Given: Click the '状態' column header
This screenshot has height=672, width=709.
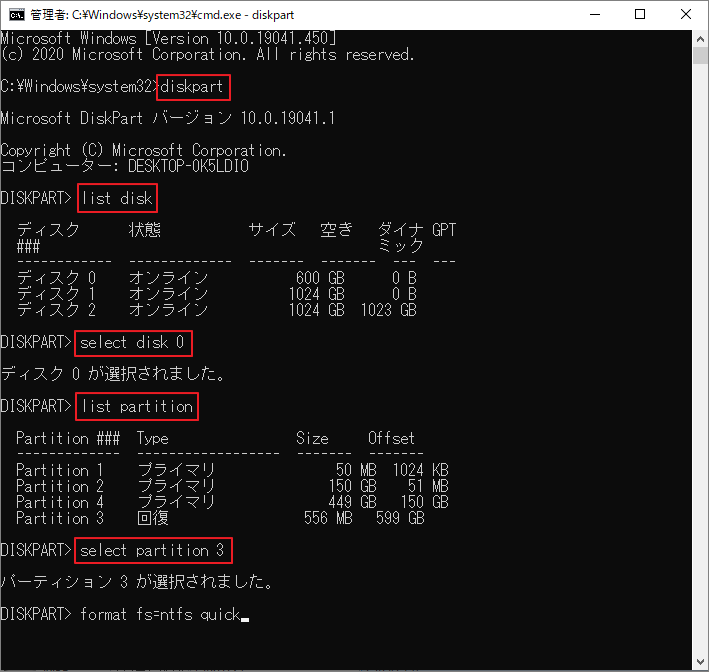Looking at the screenshot, I should (145, 230).
